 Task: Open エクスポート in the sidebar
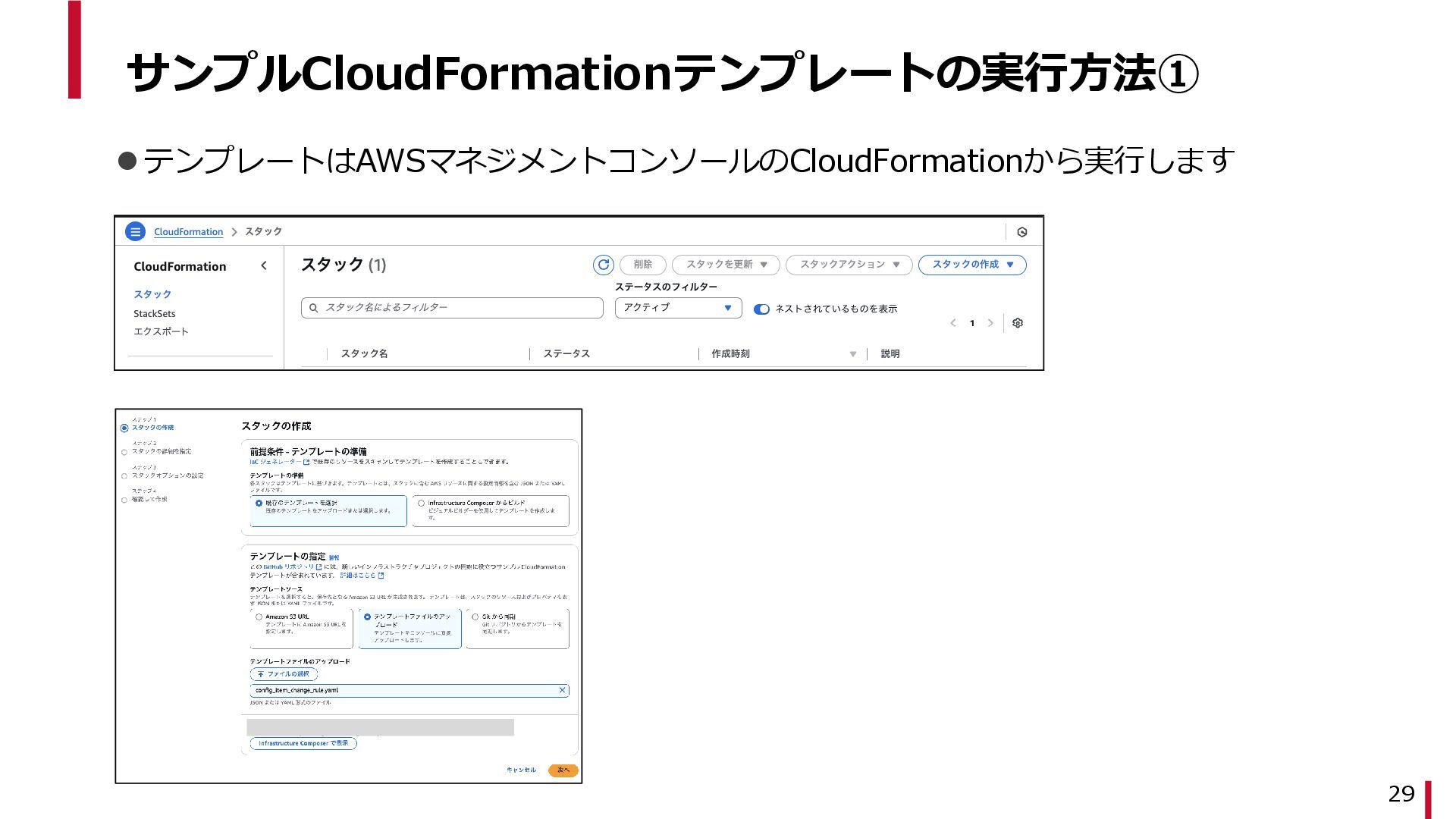(x=161, y=331)
